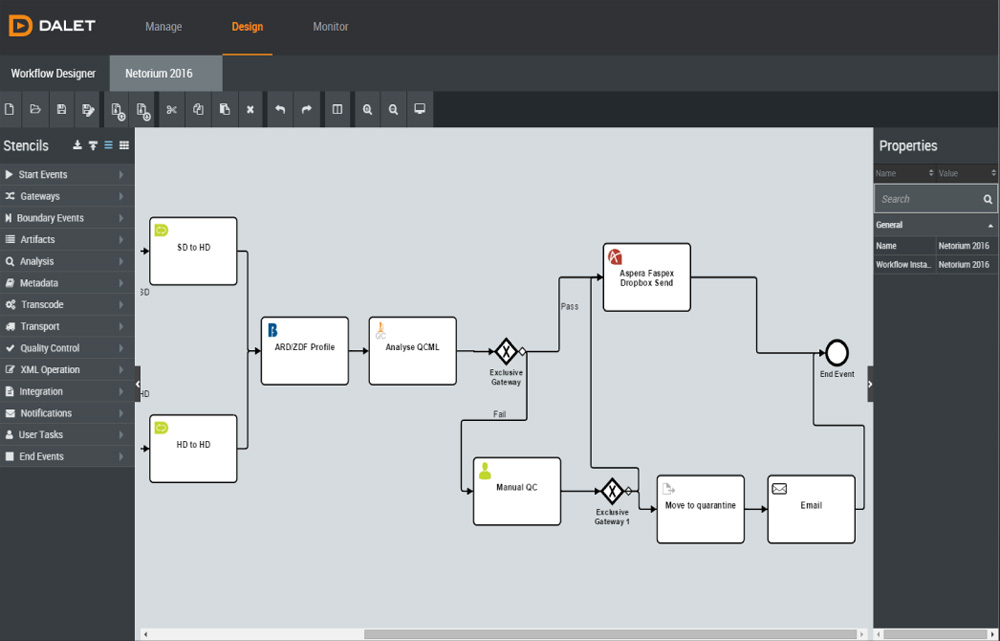The height and width of the screenshot is (641, 1000).
Task: Toggle the split panel layout icon
Action: [337, 109]
